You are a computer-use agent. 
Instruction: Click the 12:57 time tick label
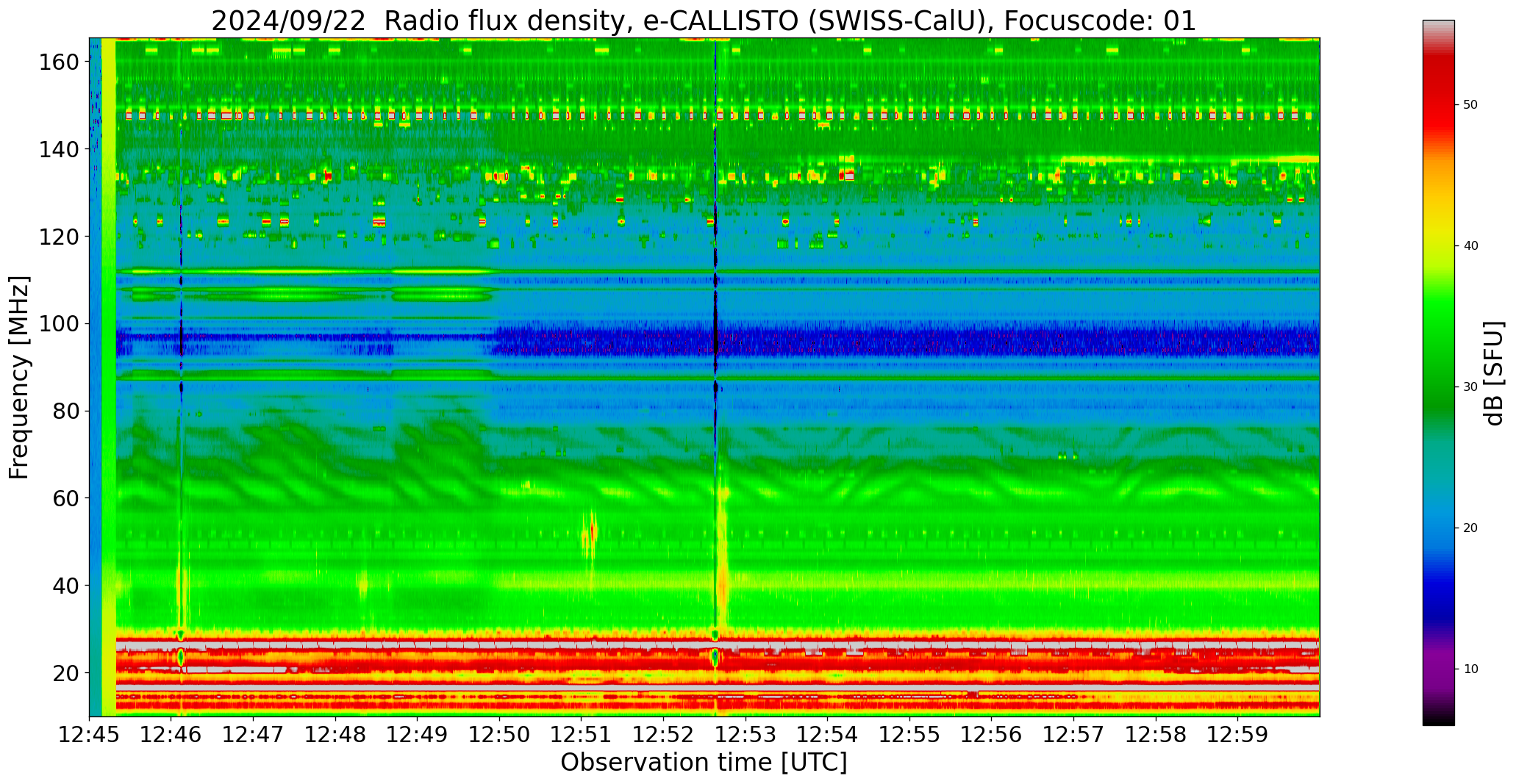(x=1073, y=735)
